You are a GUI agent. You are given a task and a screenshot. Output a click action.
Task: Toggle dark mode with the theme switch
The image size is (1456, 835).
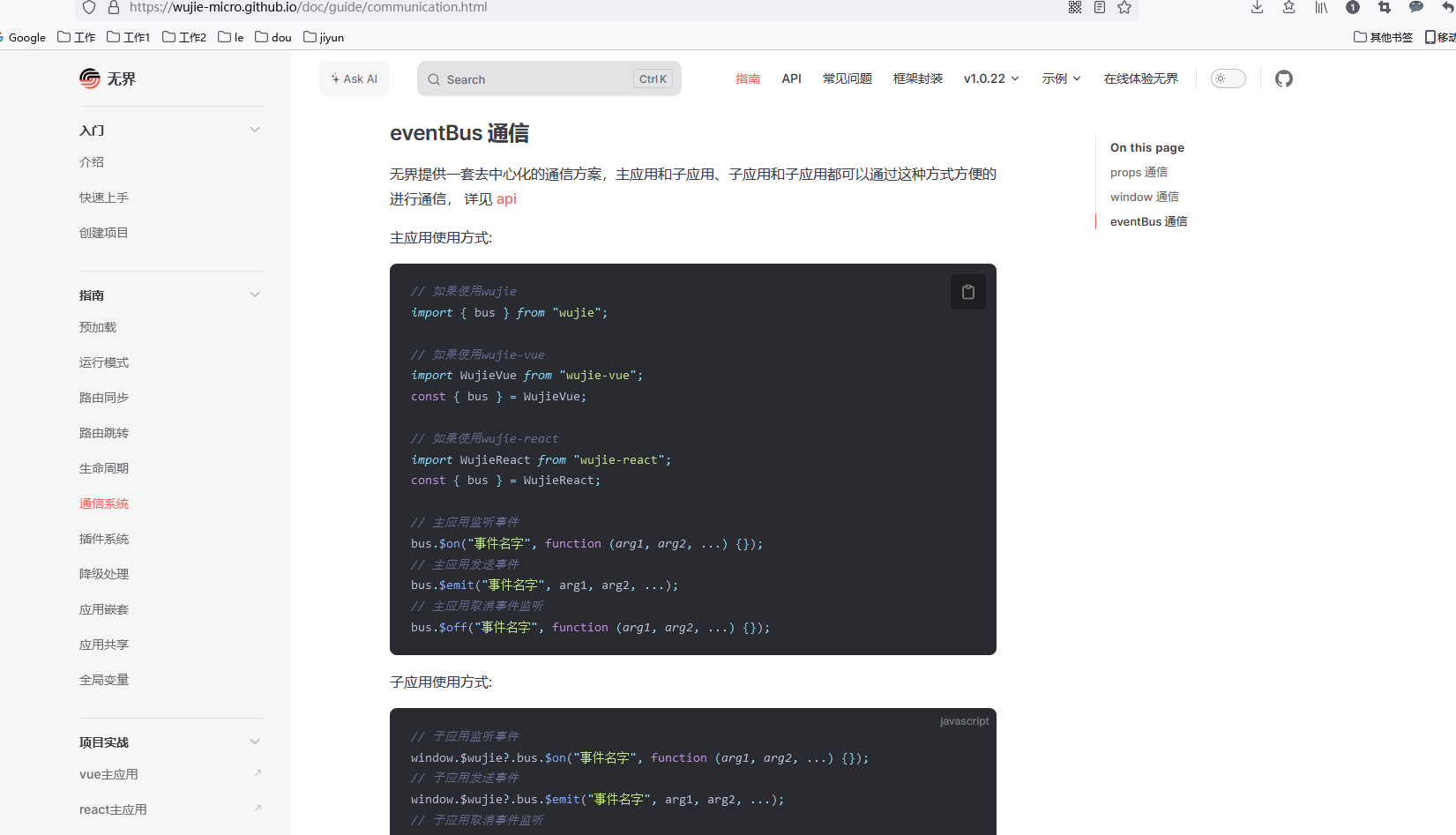(1228, 78)
